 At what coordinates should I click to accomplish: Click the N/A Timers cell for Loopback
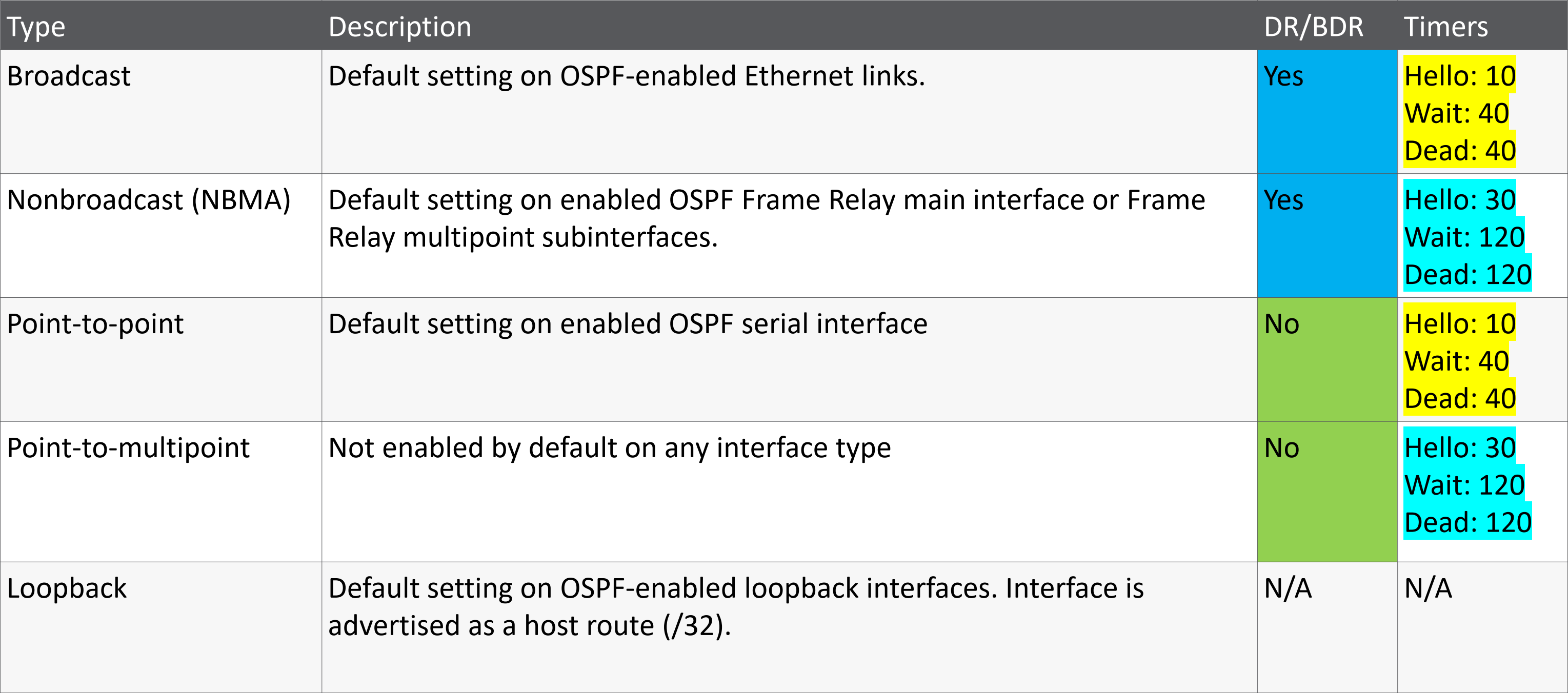click(x=1428, y=589)
